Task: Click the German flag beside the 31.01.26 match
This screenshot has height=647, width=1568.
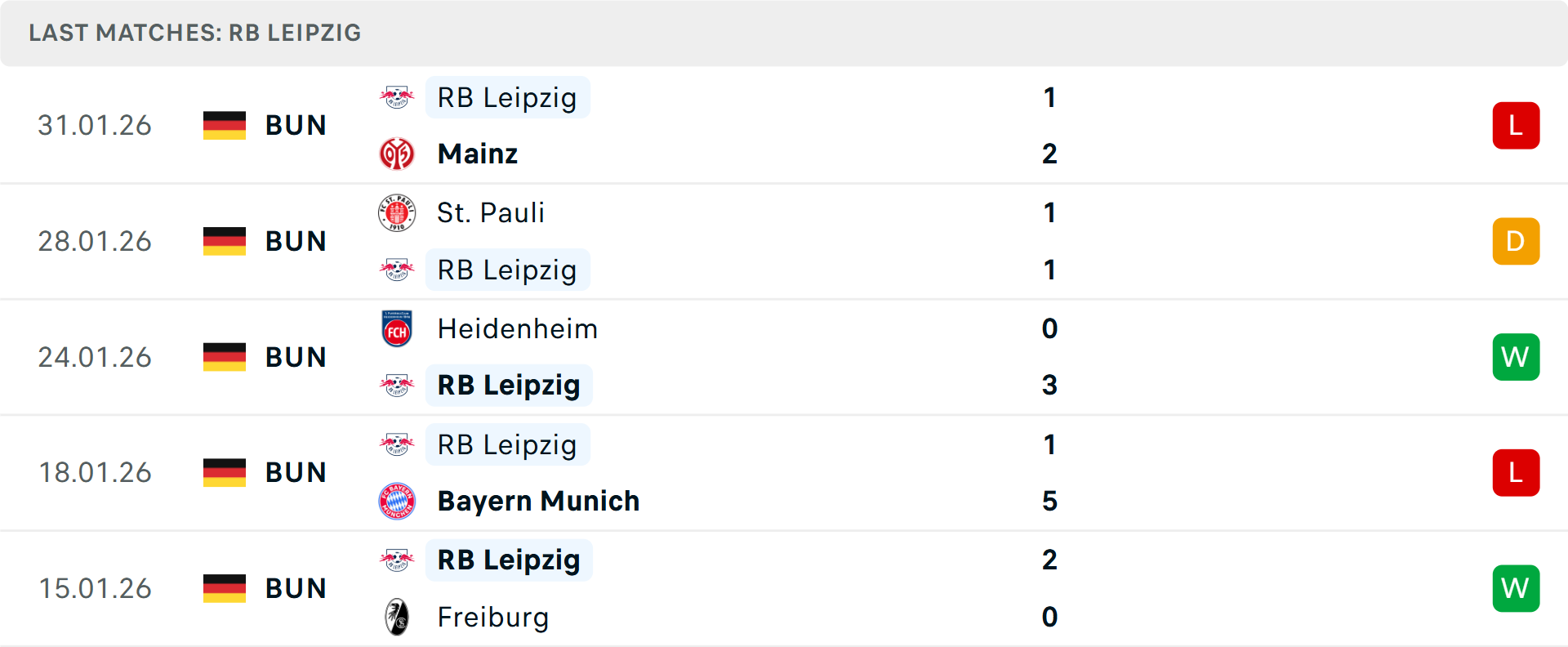Action: pos(224,125)
